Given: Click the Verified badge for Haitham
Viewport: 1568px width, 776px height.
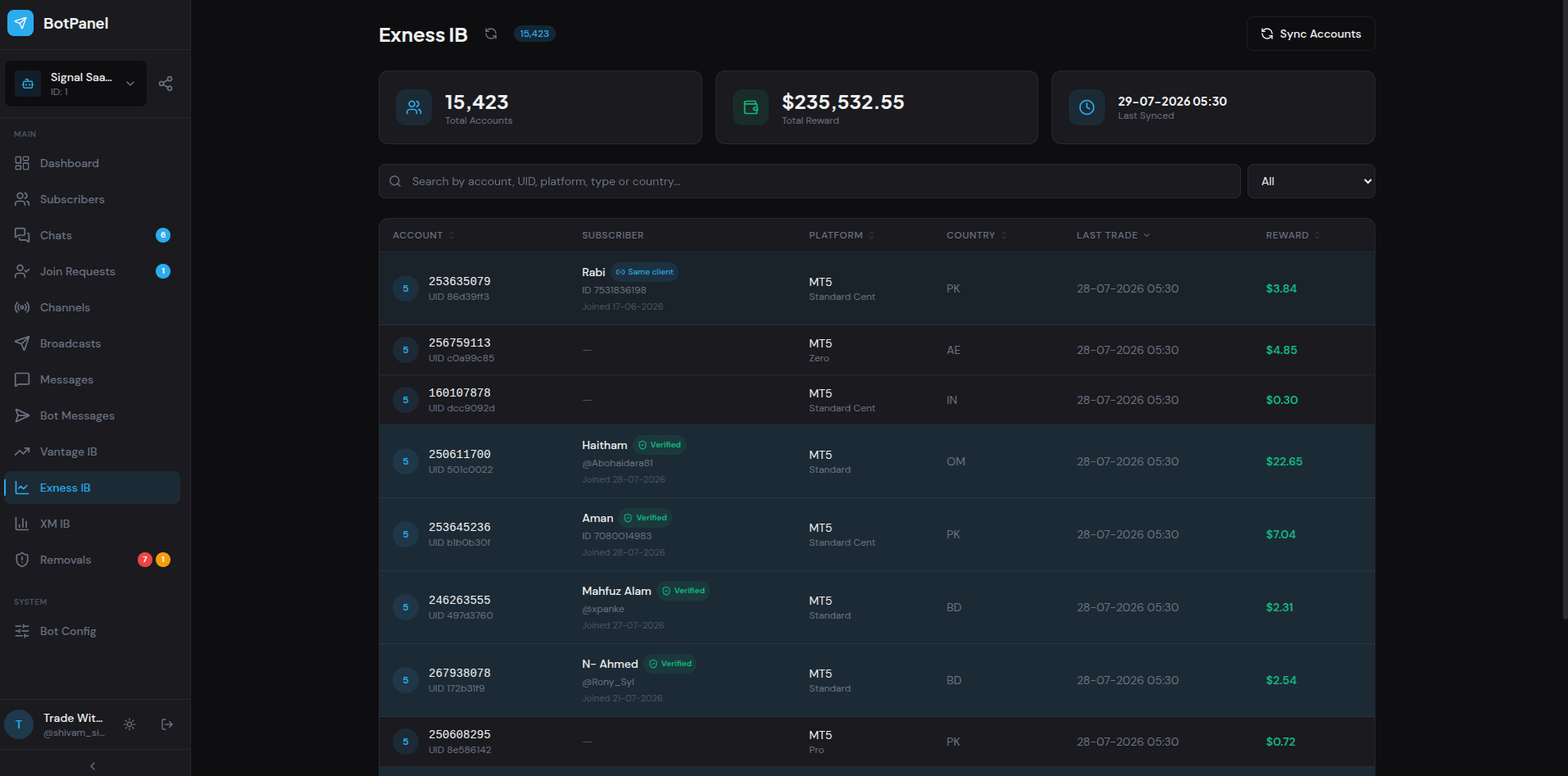Looking at the screenshot, I should click(x=660, y=445).
